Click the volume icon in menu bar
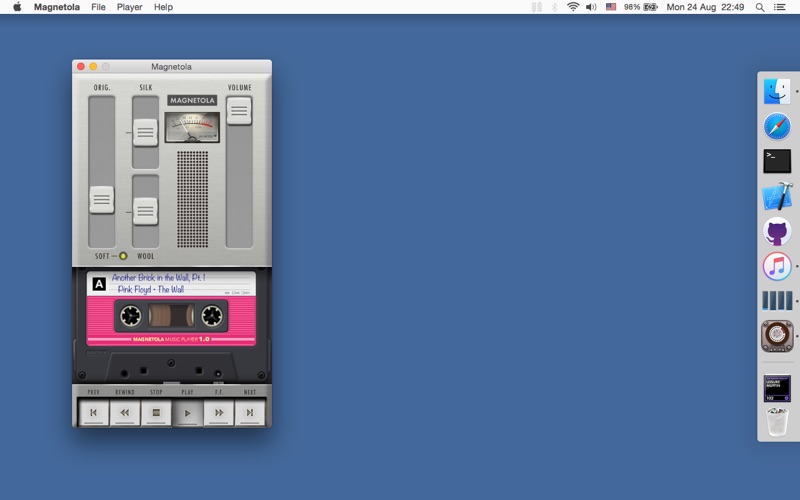The height and width of the screenshot is (500, 800). click(591, 7)
